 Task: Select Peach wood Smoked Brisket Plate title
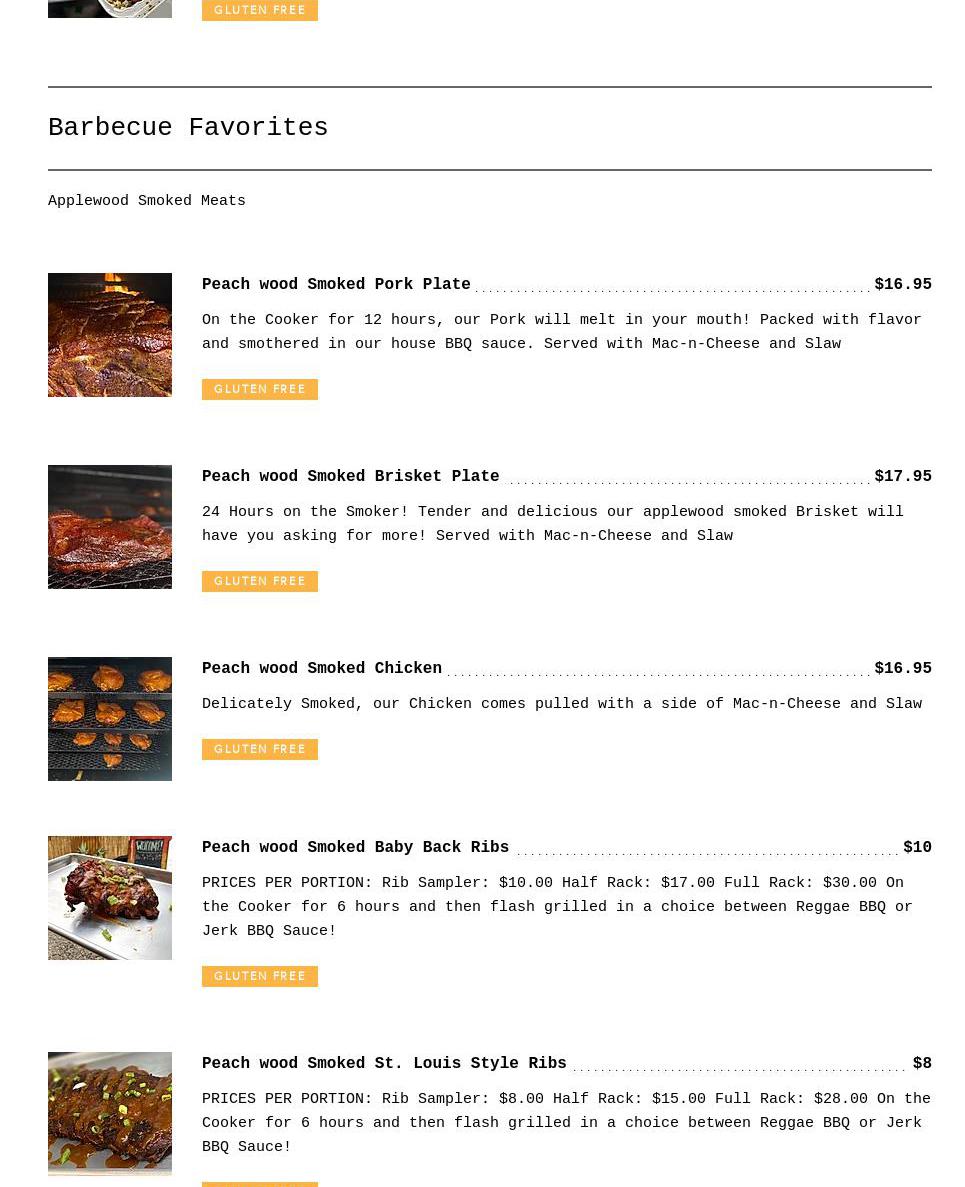pos(350,476)
